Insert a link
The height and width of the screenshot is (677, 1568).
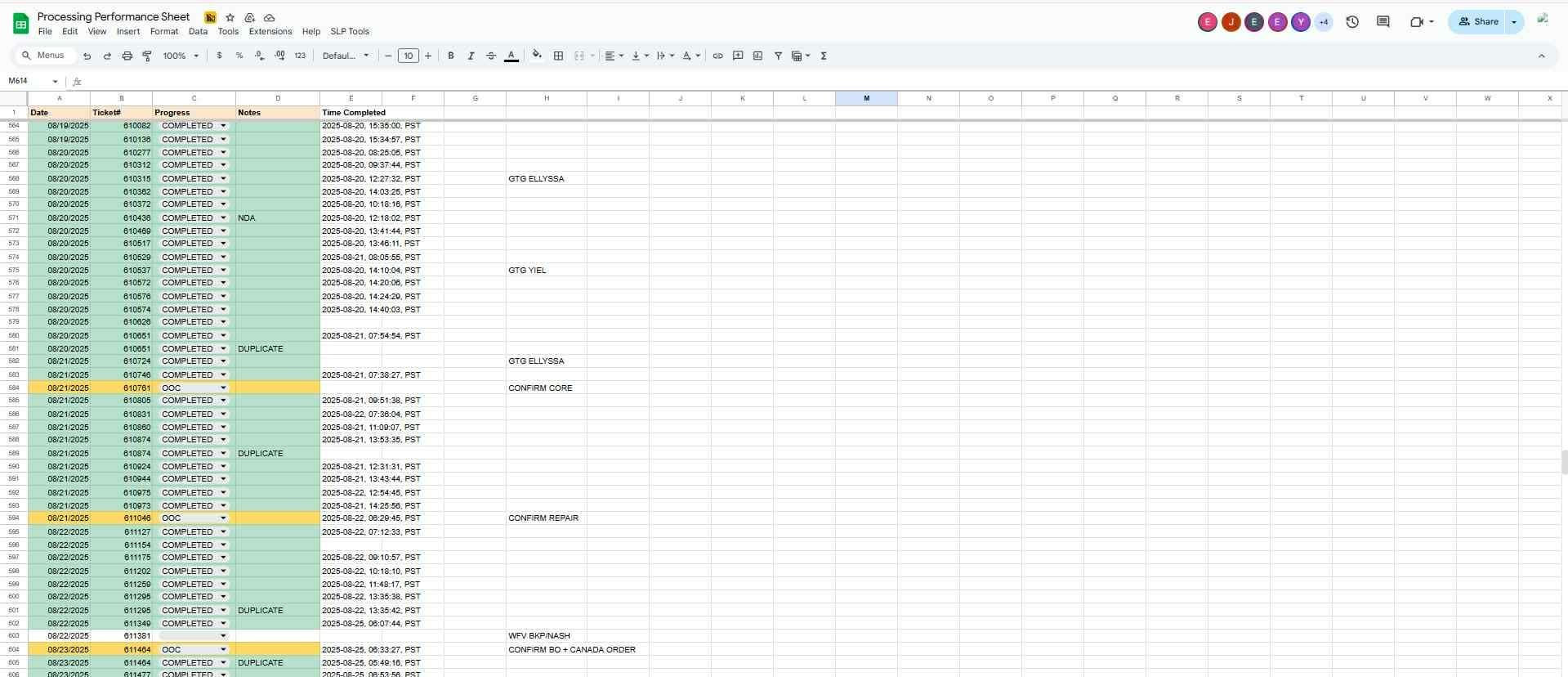click(717, 56)
